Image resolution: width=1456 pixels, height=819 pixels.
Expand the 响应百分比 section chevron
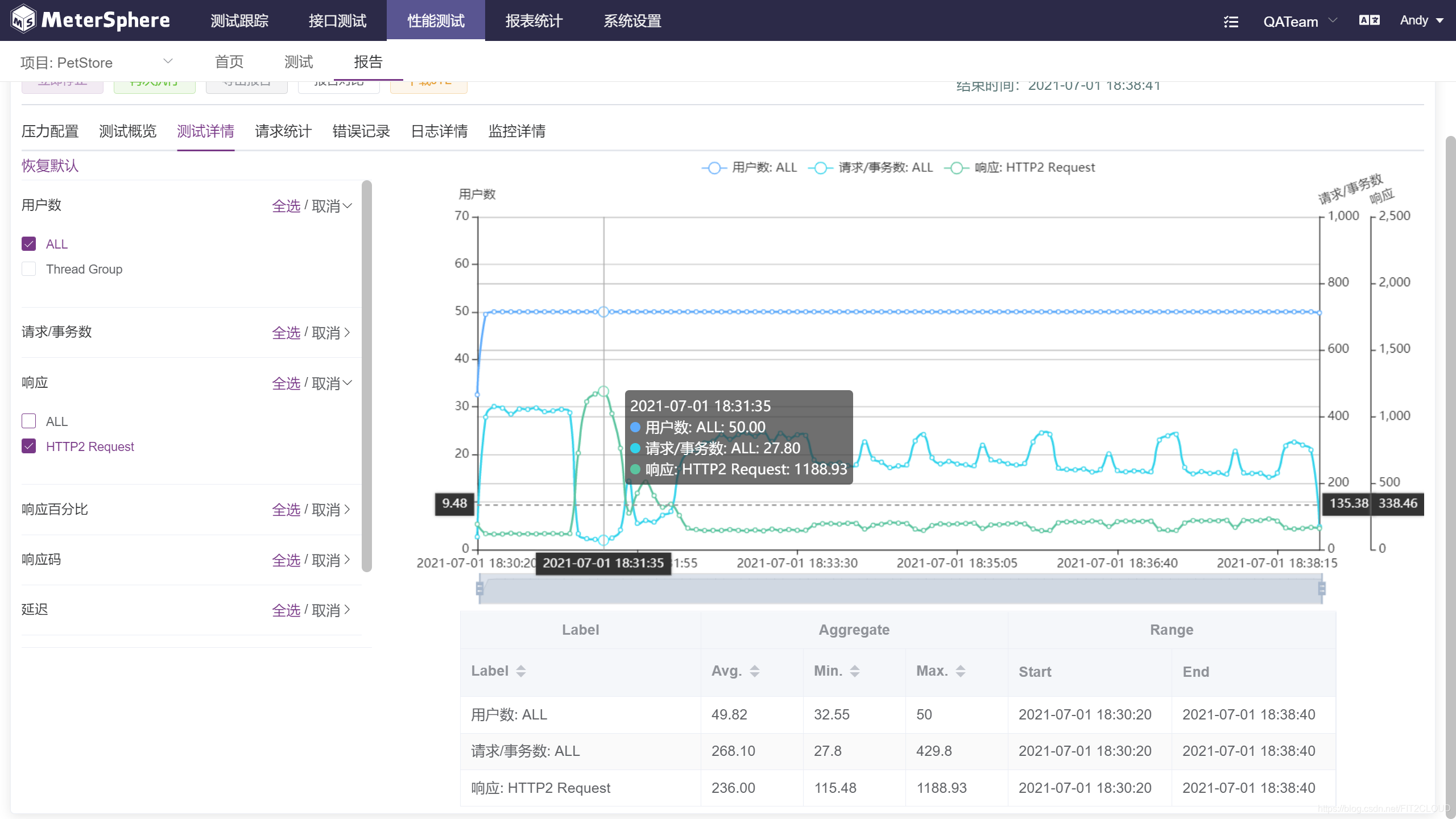click(348, 509)
